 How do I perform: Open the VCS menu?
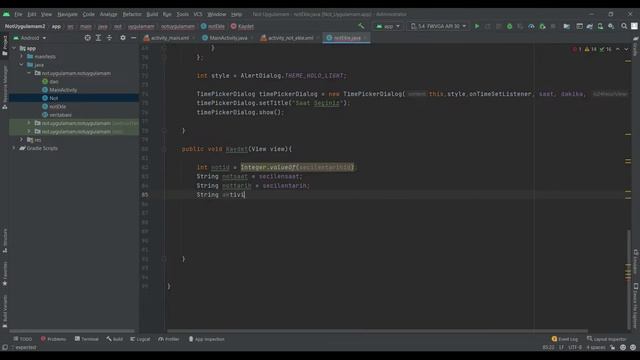pyautogui.click(x=198, y=14)
